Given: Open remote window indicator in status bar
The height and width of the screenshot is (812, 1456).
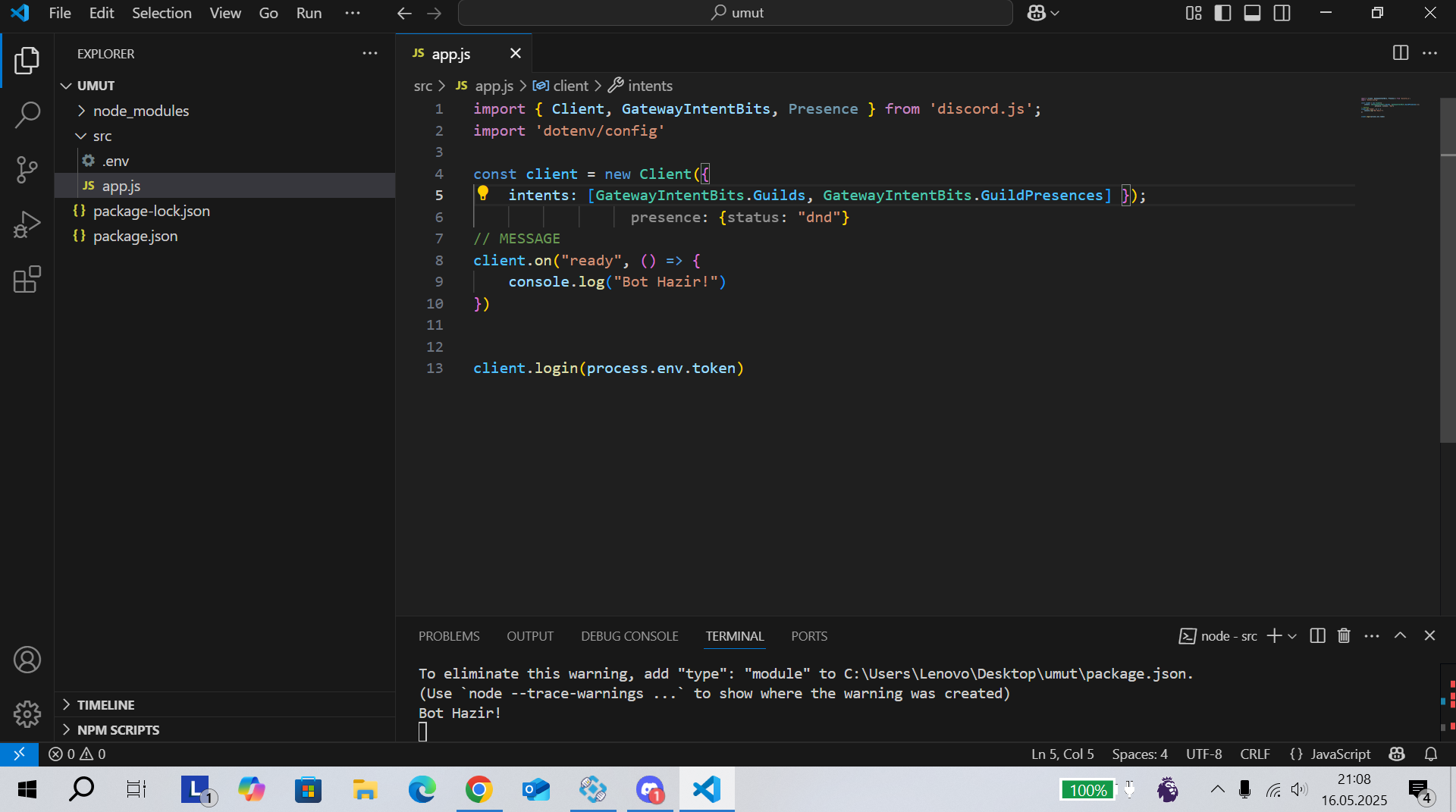Looking at the screenshot, I should 20,754.
